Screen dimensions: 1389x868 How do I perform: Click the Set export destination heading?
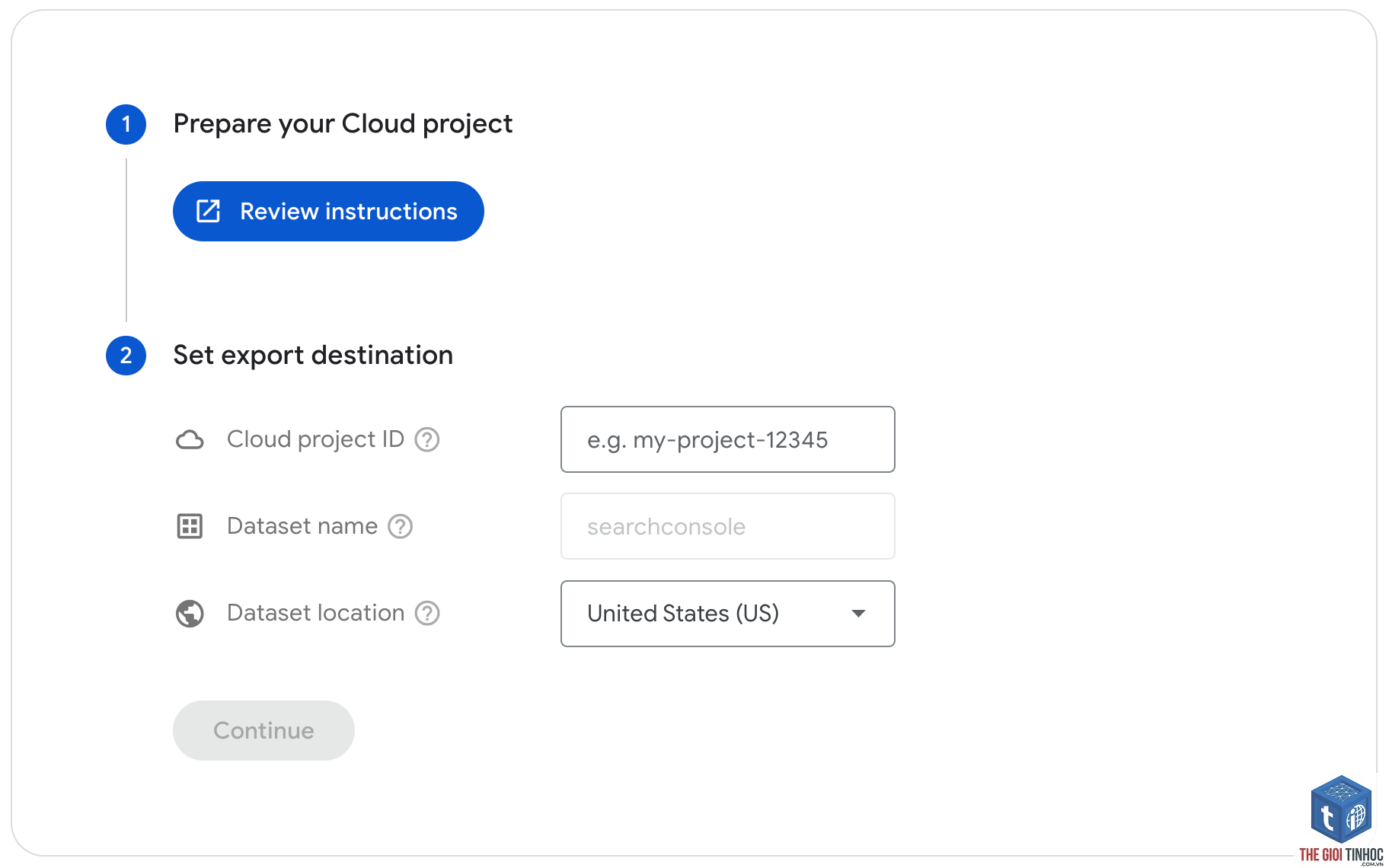tap(313, 356)
